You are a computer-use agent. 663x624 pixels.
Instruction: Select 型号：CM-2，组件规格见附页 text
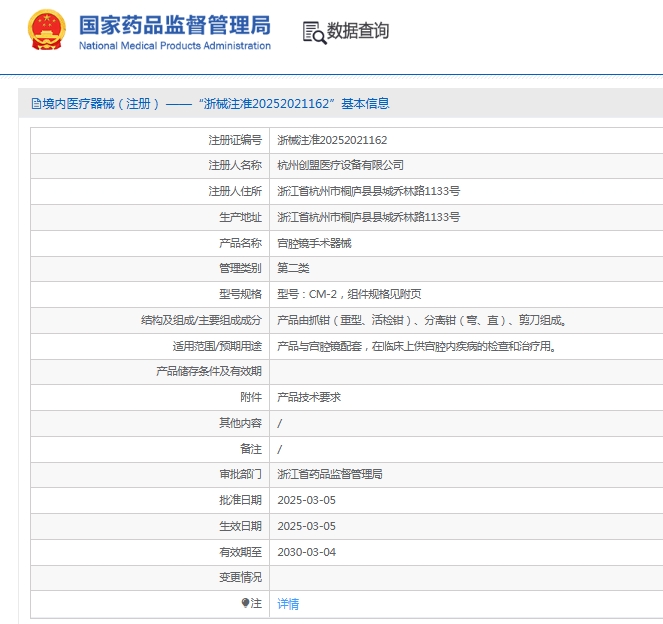pyautogui.click(x=349, y=294)
